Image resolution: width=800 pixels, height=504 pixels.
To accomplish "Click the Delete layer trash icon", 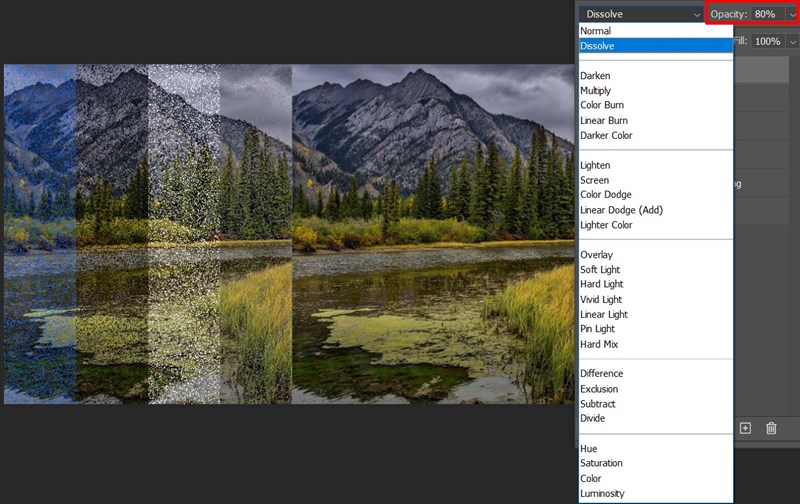I will pos(771,428).
